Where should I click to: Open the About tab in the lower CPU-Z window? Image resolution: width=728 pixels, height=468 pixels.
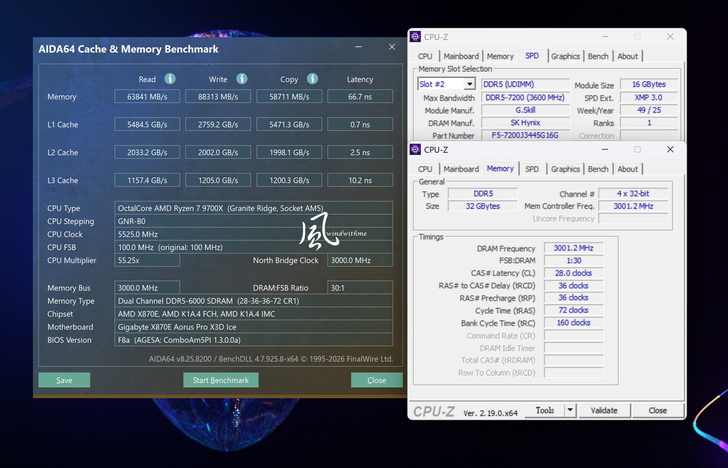coord(628,169)
